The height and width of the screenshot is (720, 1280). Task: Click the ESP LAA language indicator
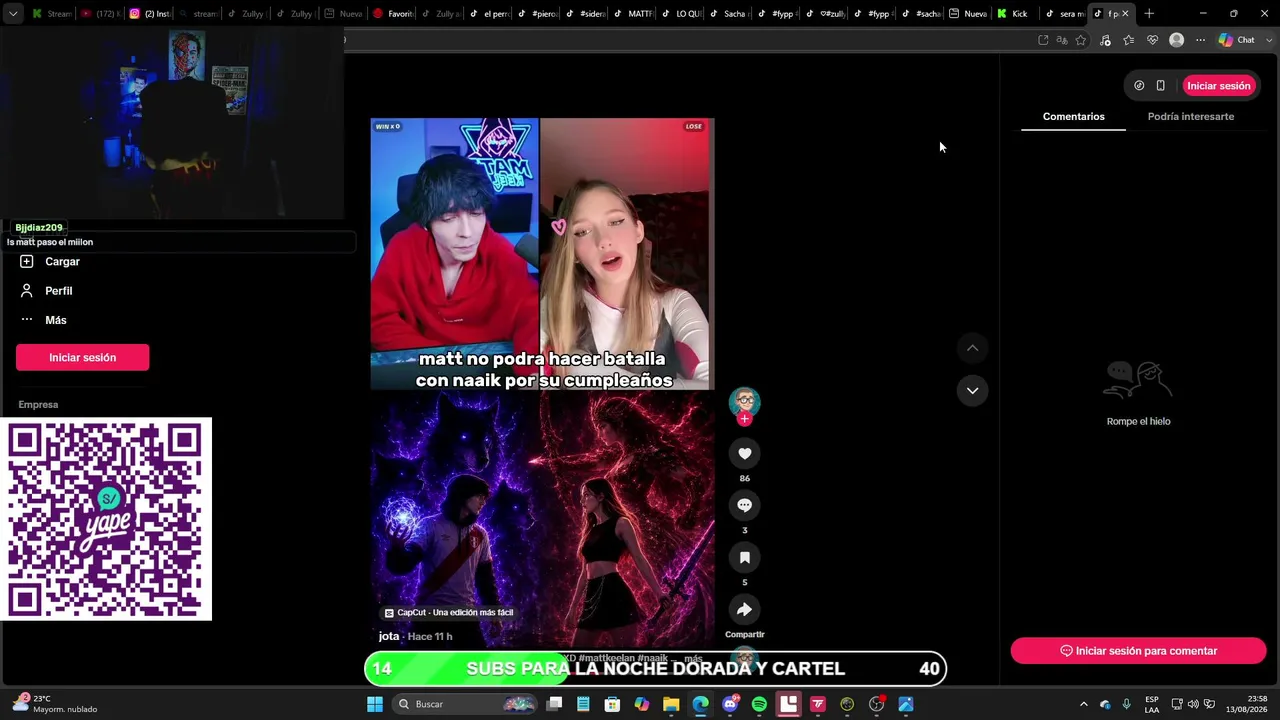[x=1152, y=704]
